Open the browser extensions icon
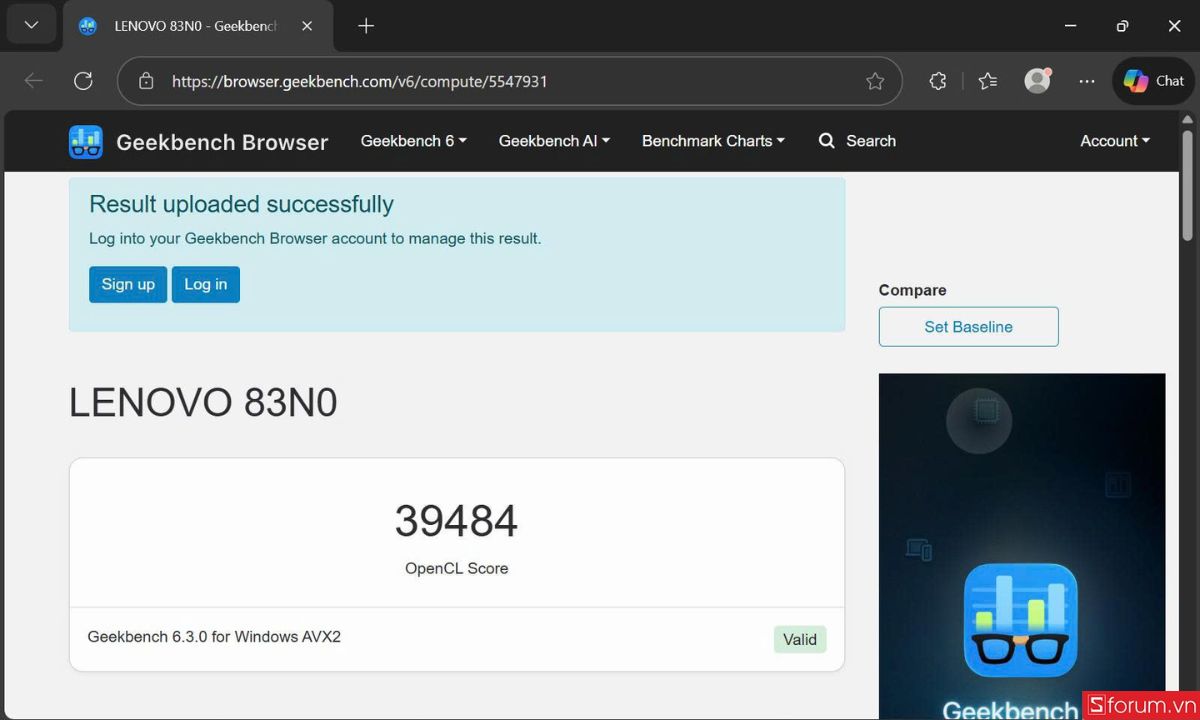This screenshot has height=720, width=1200. coord(937,81)
